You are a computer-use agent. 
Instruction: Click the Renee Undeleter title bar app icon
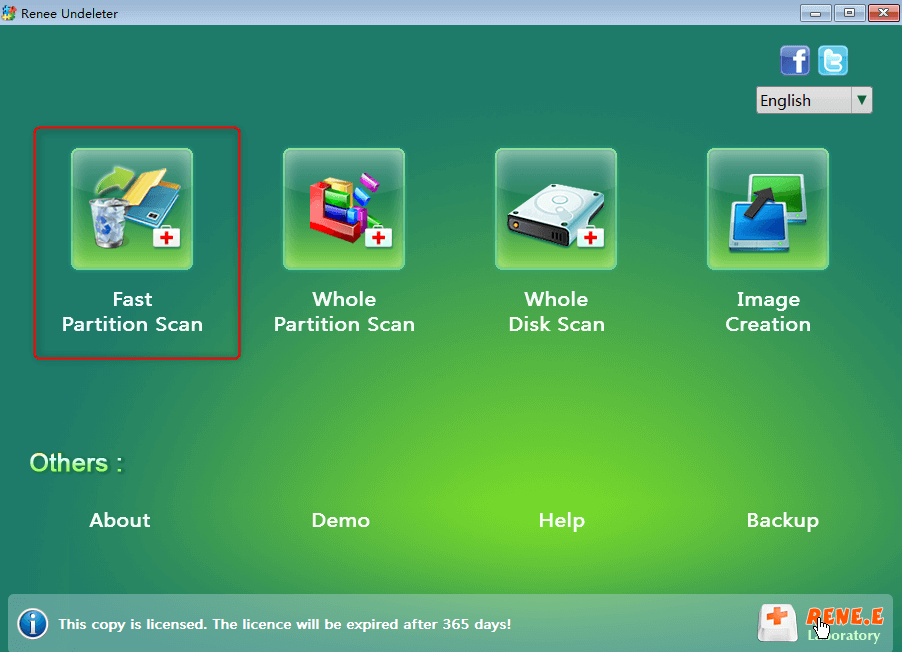click(9, 13)
